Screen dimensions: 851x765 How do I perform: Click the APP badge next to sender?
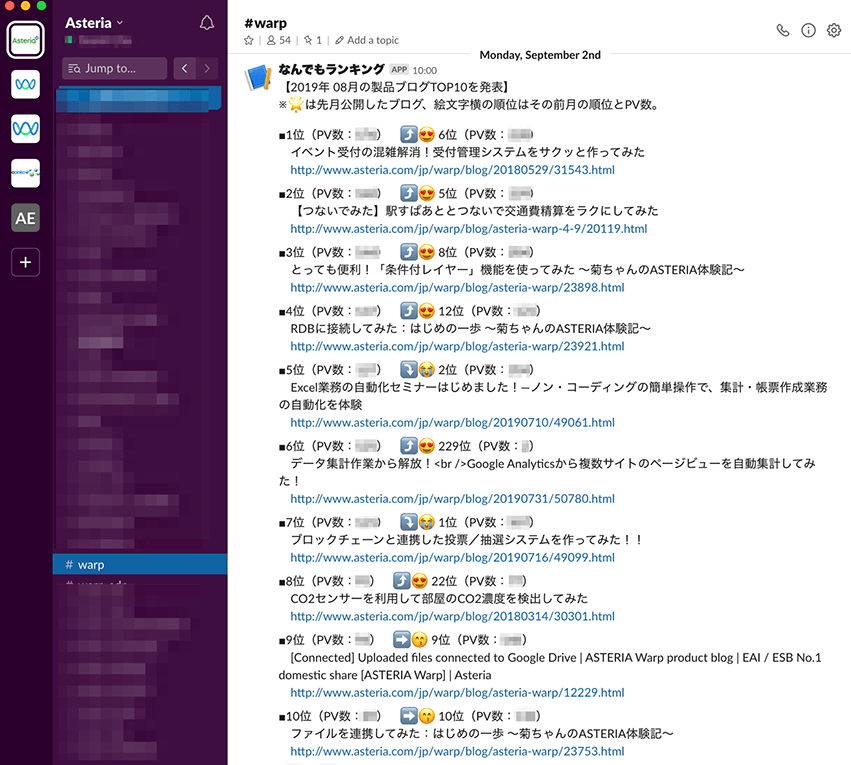pyautogui.click(x=399, y=69)
